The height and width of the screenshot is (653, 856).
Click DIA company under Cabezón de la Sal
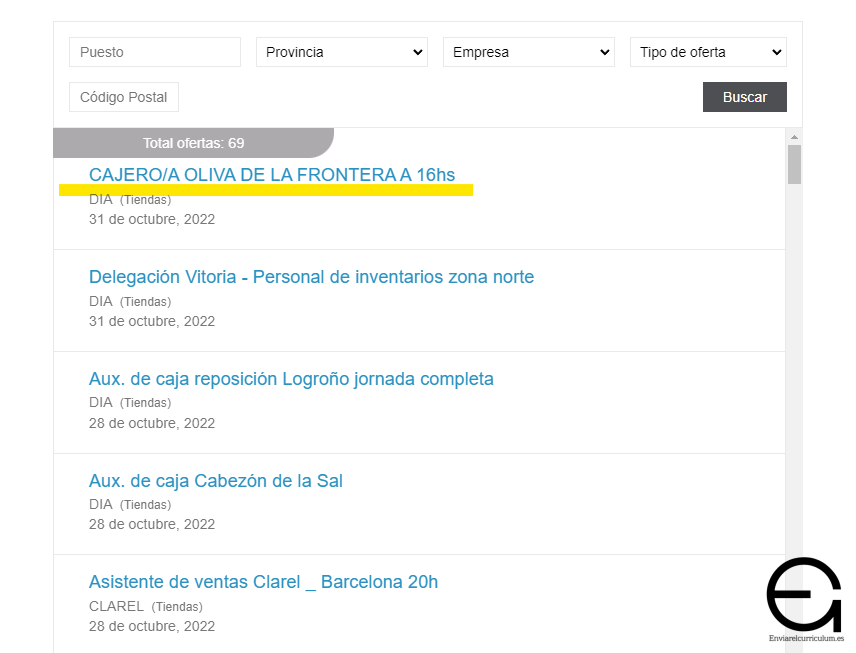point(101,504)
